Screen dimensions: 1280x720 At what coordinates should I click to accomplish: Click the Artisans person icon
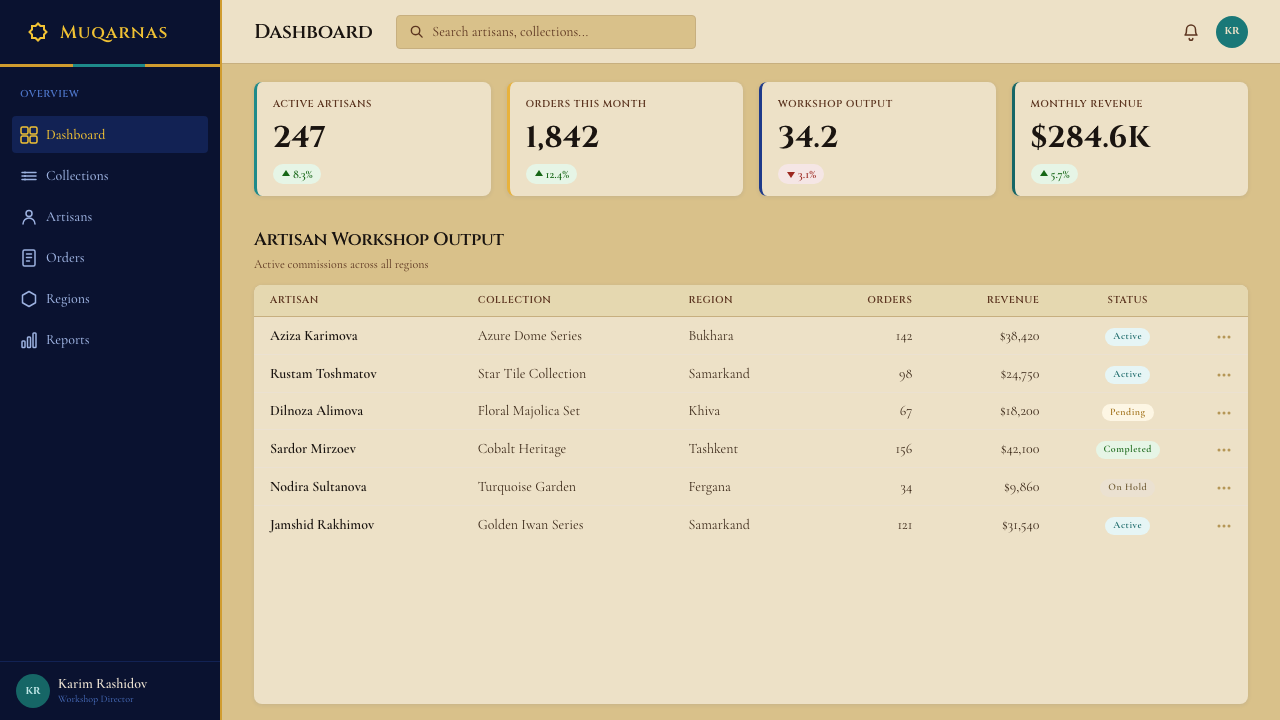pyautogui.click(x=29, y=217)
